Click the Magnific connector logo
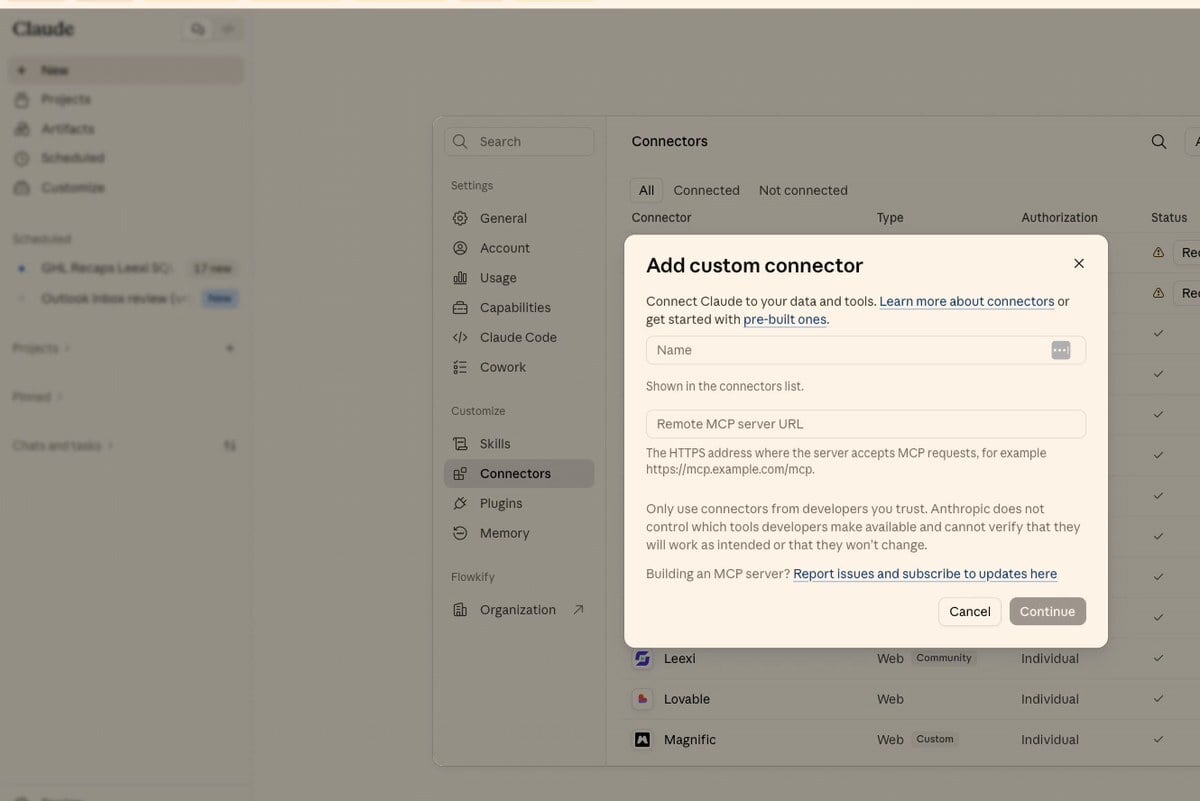Viewport: 1200px width, 801px height. [x=643, y=740]
